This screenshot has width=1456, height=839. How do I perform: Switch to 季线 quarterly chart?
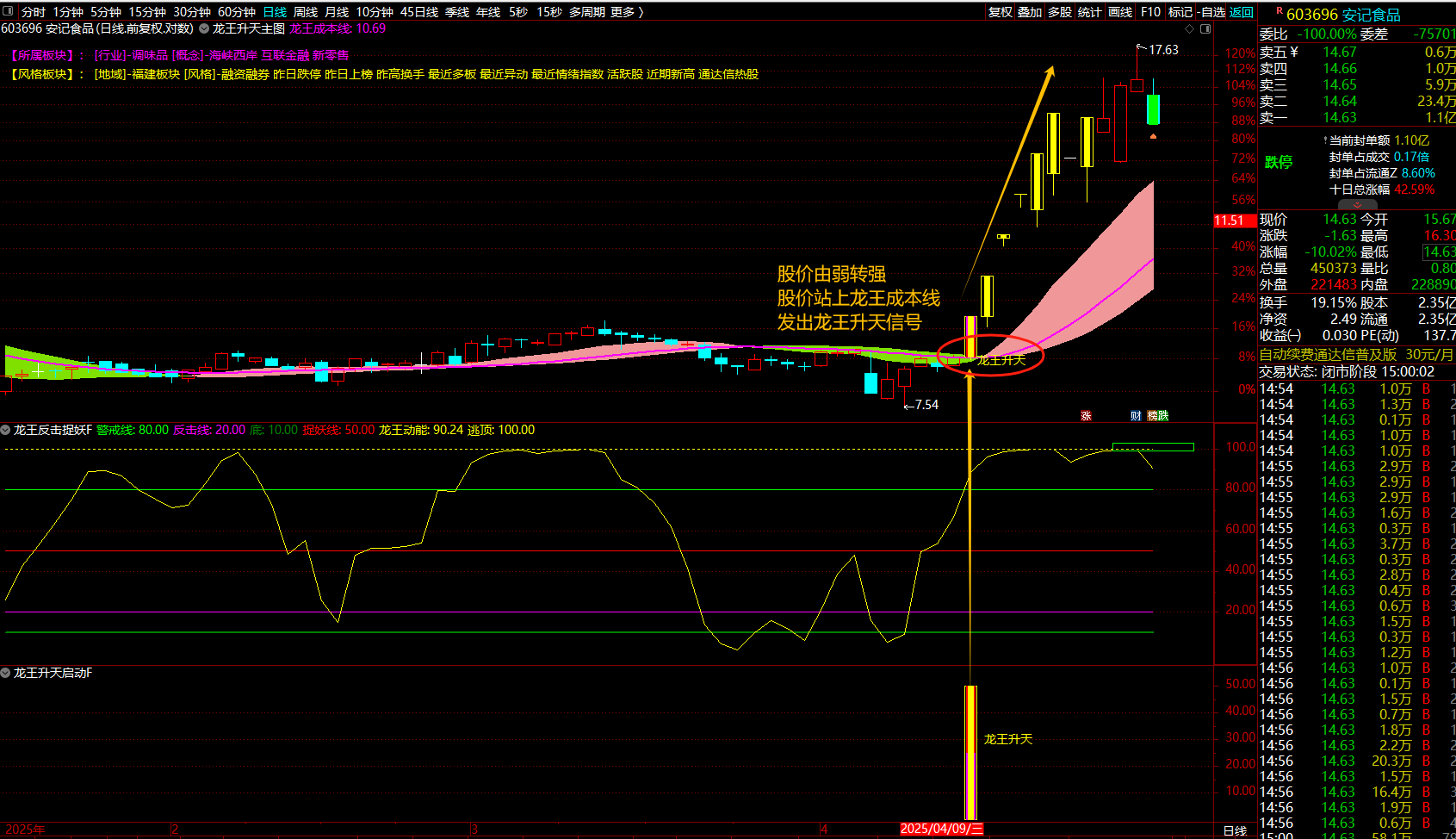(457, 12)
